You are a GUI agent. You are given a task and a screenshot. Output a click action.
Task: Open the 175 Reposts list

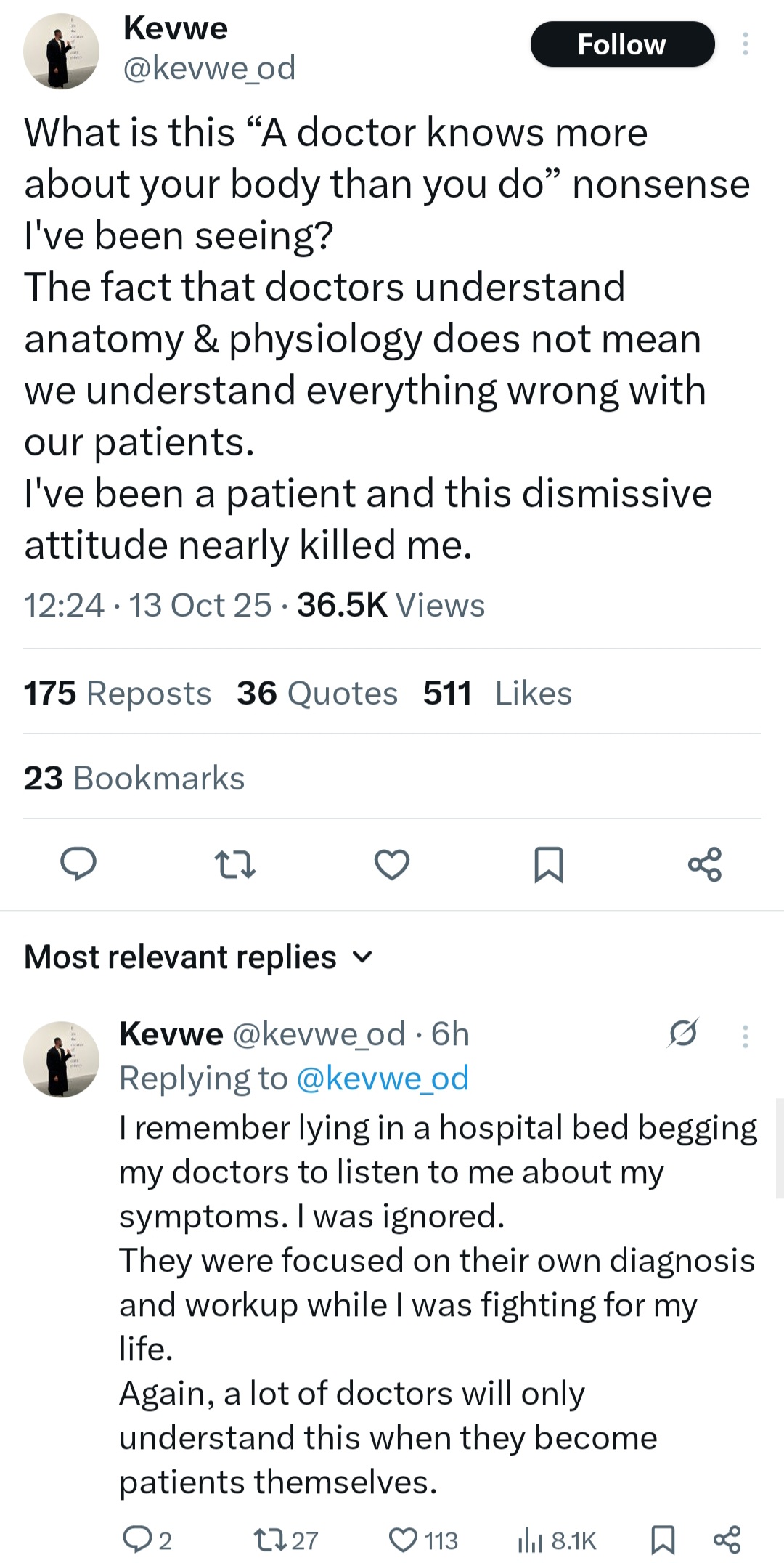coord(117,693)
